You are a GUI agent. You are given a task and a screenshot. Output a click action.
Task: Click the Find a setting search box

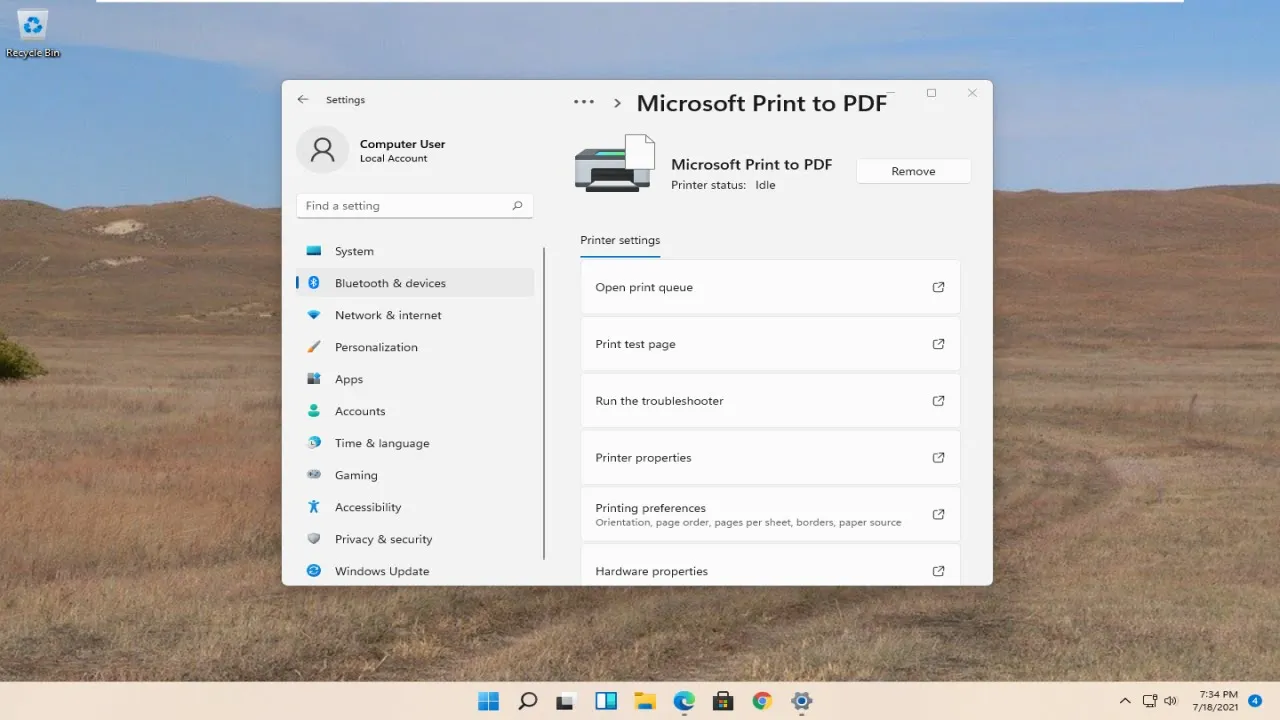pos(414,206)
